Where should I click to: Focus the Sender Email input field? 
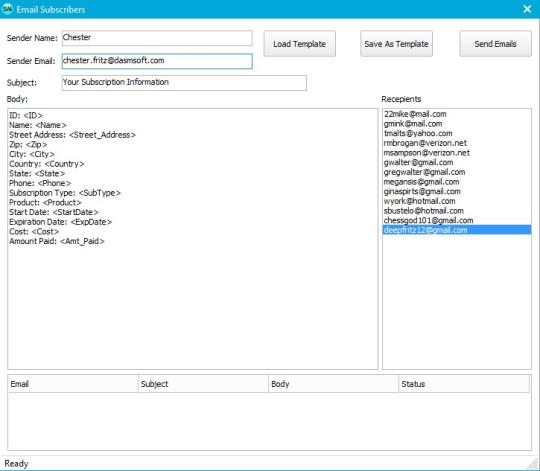157,61
